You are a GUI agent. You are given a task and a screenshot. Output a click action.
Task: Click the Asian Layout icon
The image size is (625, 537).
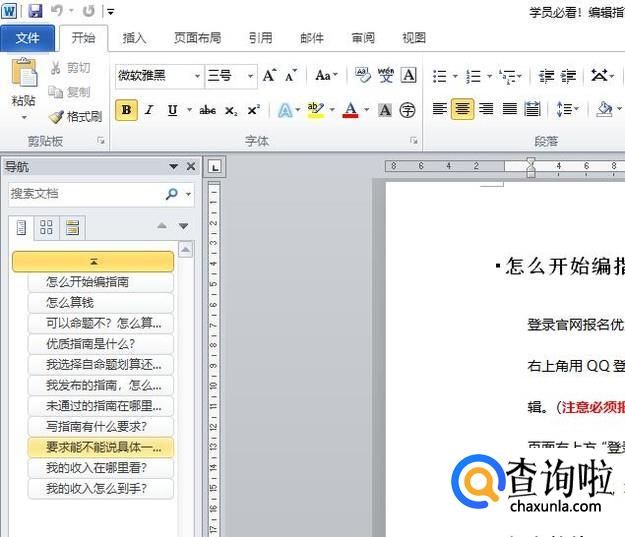coord(599,75)
